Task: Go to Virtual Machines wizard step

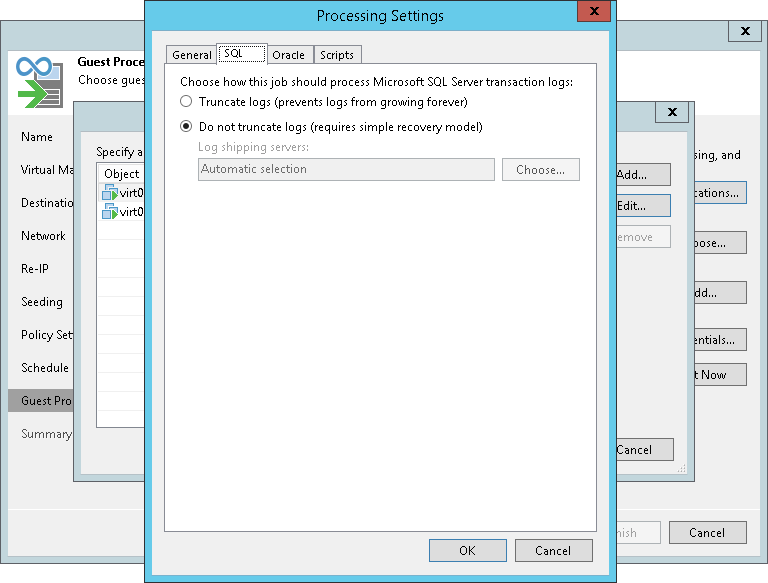Action: (x=47, y=170)
